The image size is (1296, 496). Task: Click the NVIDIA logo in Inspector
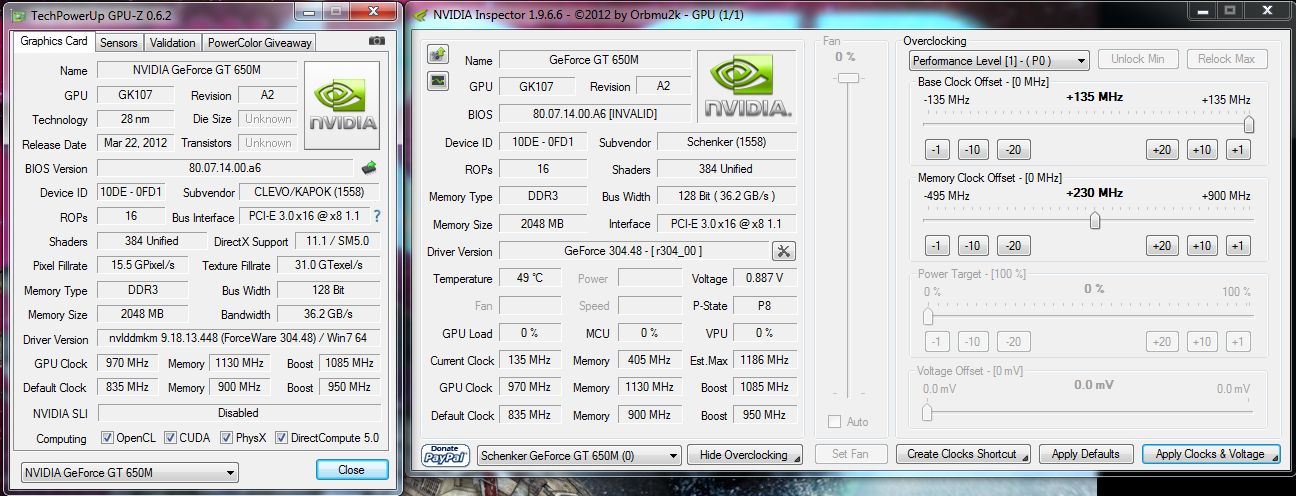coord(749,87)
